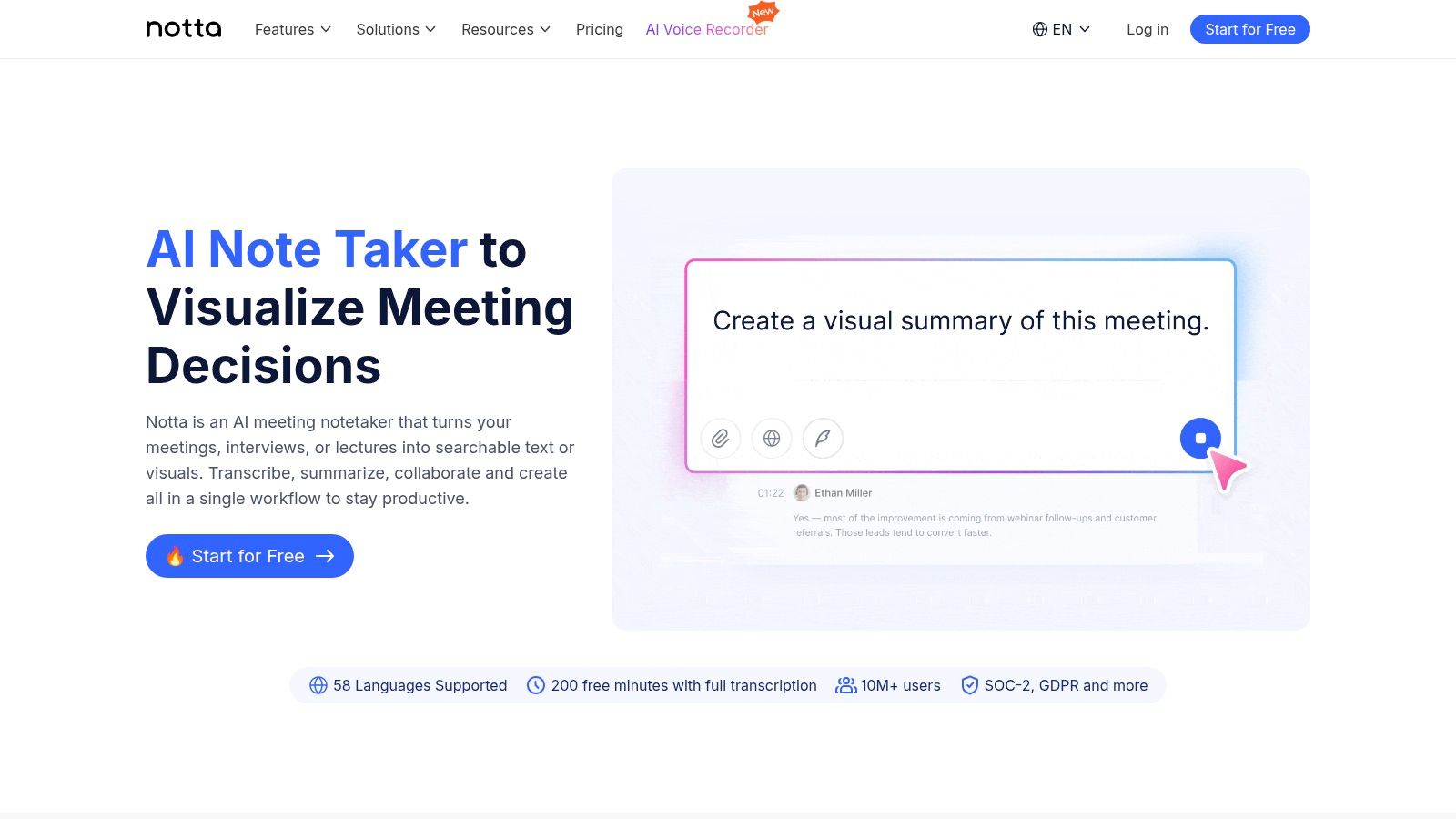
Task: Select the globe icon in the prompt box
Action: [x=772, y=438]
